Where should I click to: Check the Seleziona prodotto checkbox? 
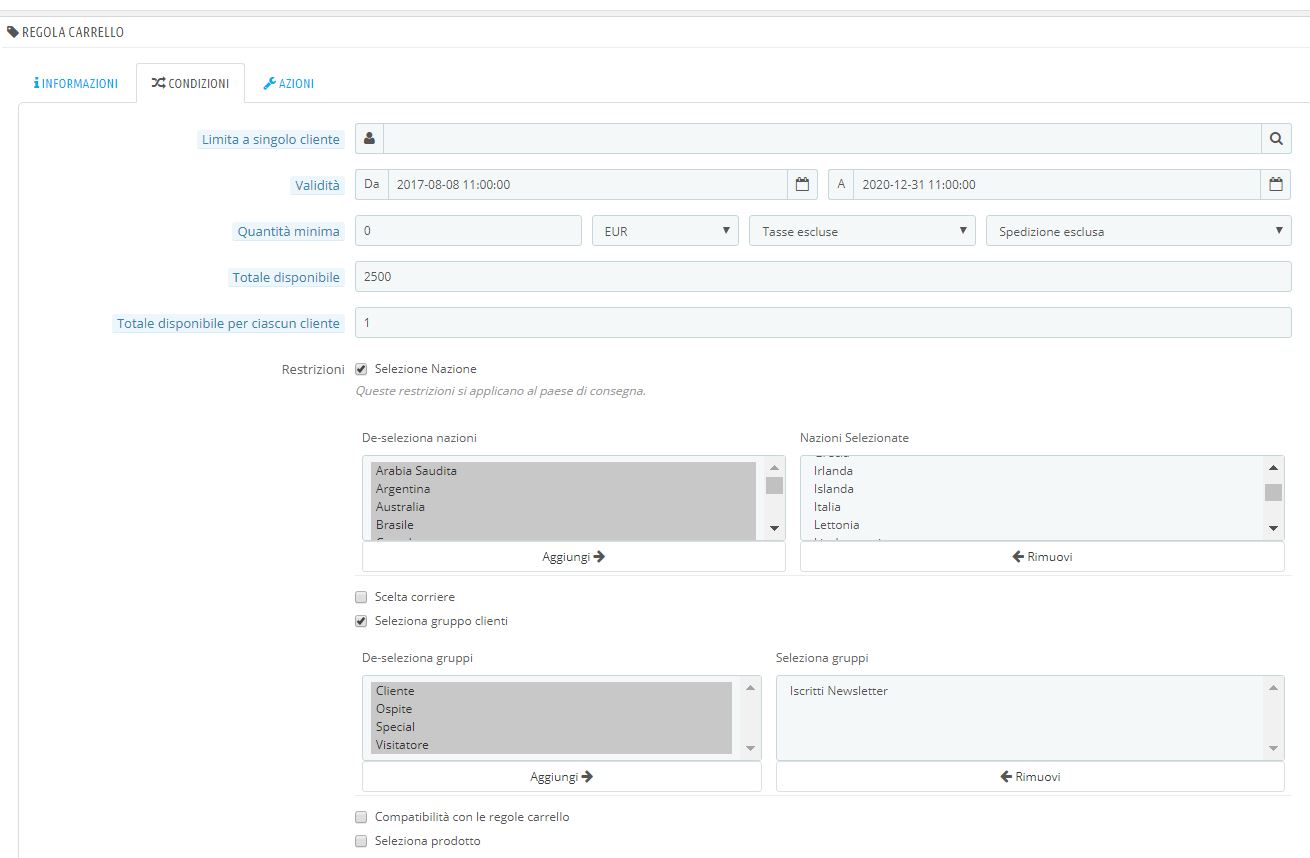(361, 841)
